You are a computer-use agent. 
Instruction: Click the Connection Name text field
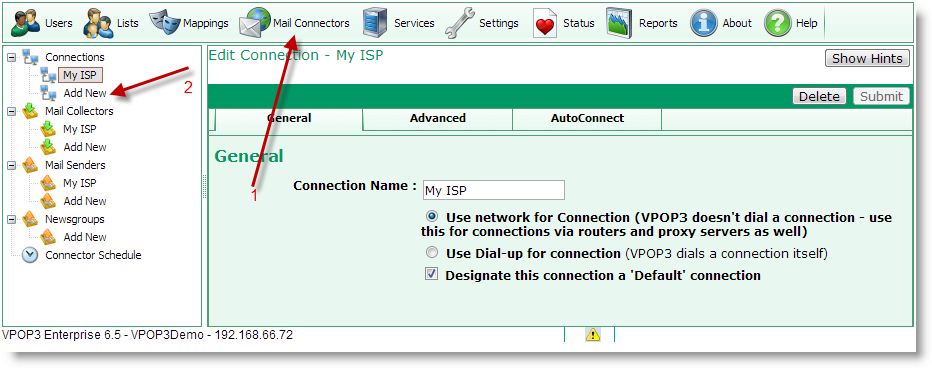493,190
